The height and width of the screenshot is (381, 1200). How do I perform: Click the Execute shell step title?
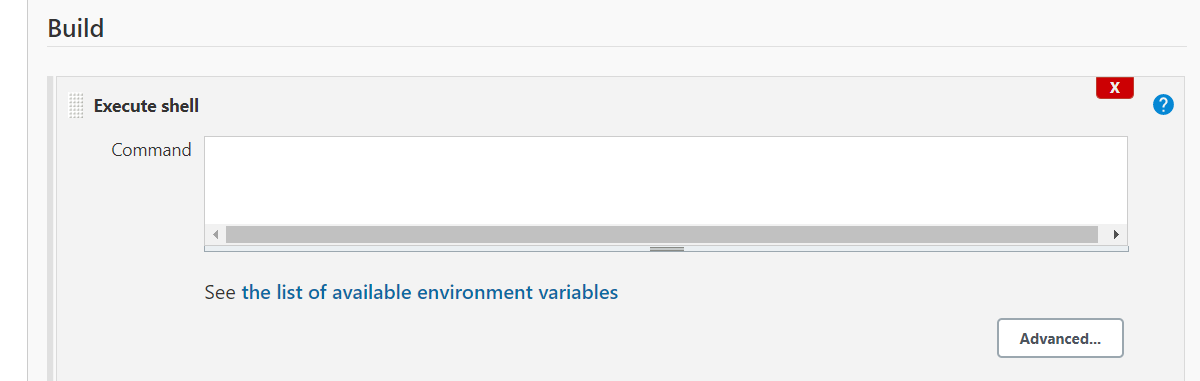146,105
